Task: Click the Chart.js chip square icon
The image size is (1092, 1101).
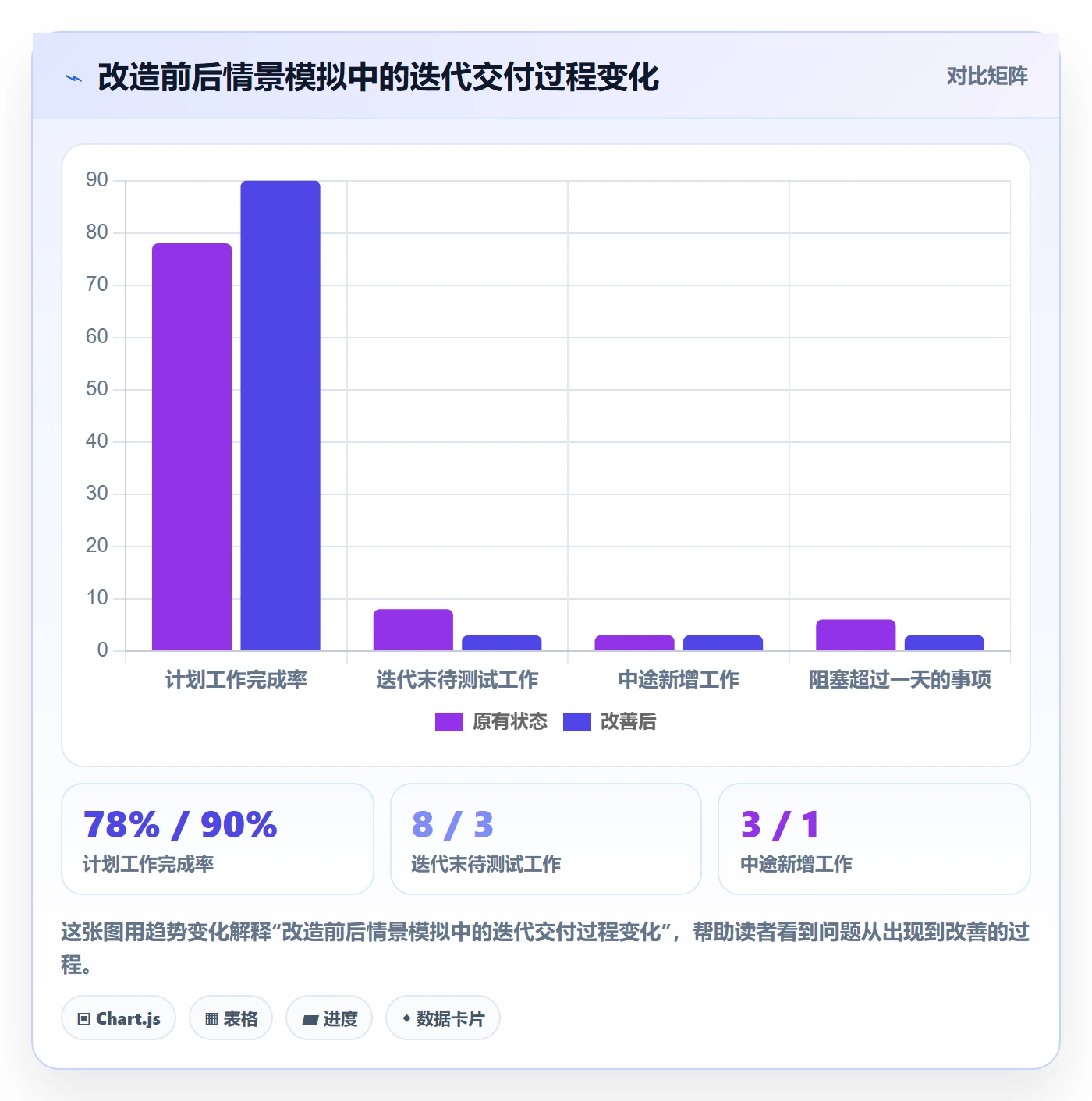Action: (x=84, y=1019)
